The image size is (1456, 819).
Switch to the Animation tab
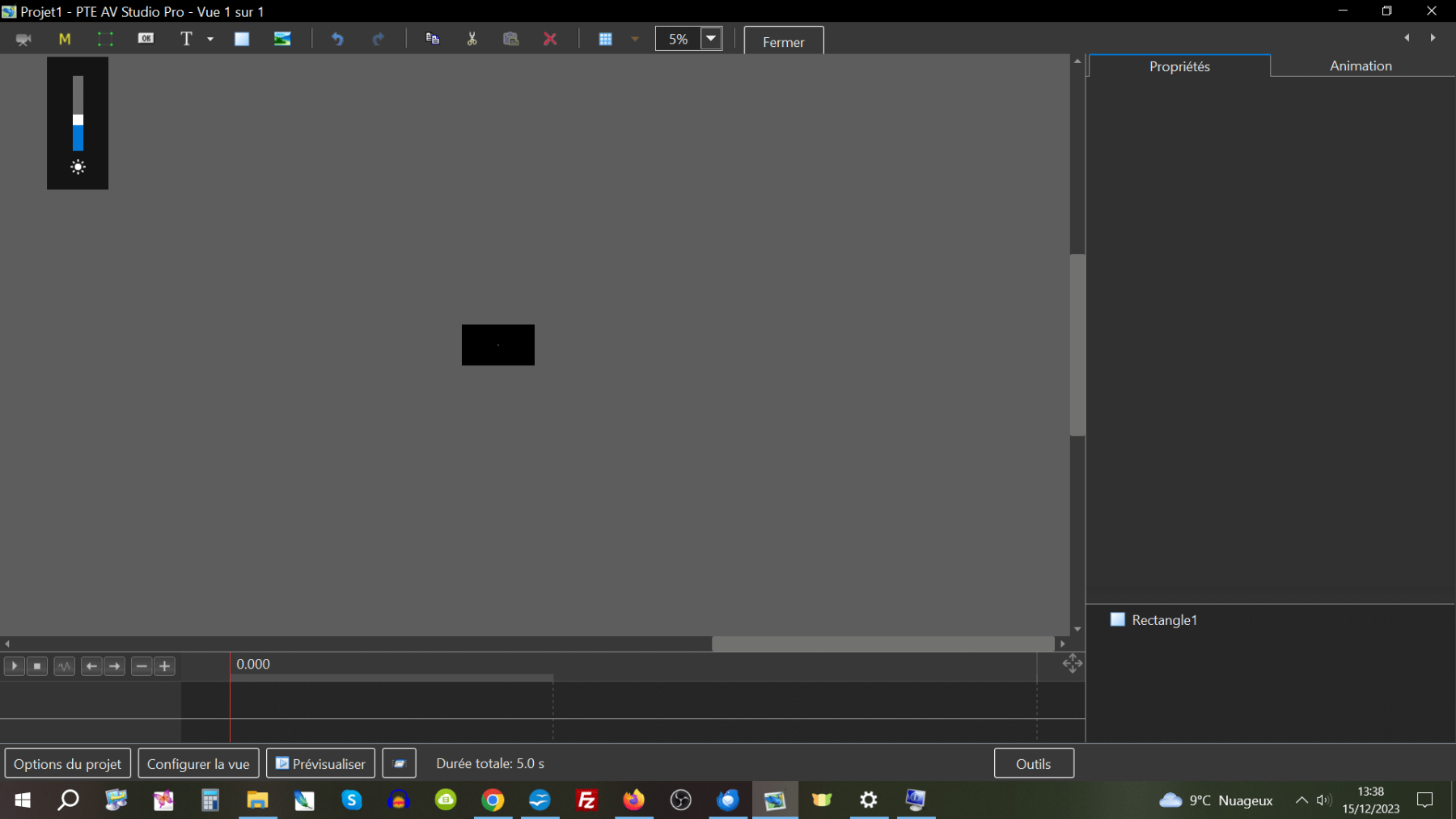(1361, 66)
